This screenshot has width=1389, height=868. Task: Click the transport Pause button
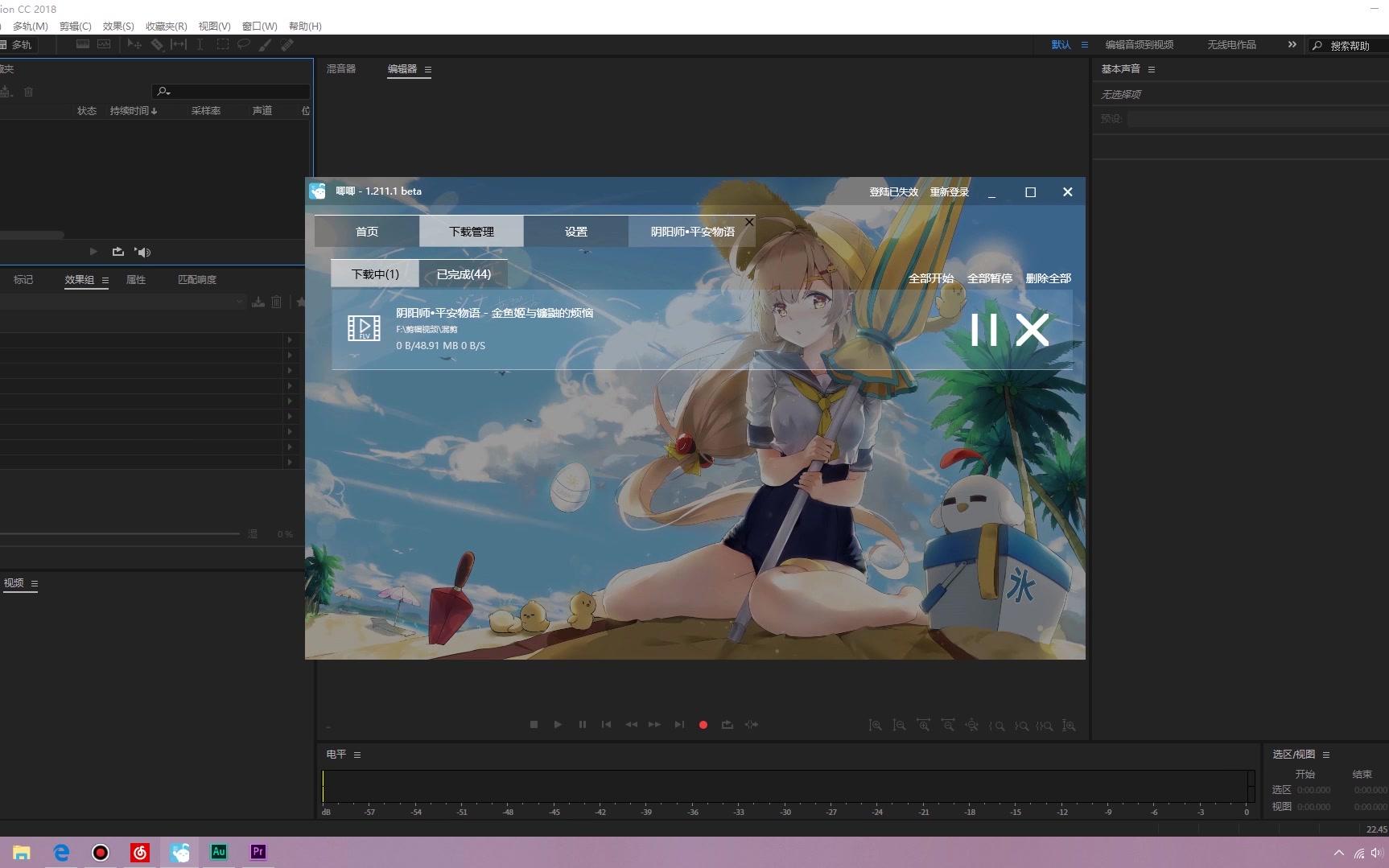tap(583, 725)
